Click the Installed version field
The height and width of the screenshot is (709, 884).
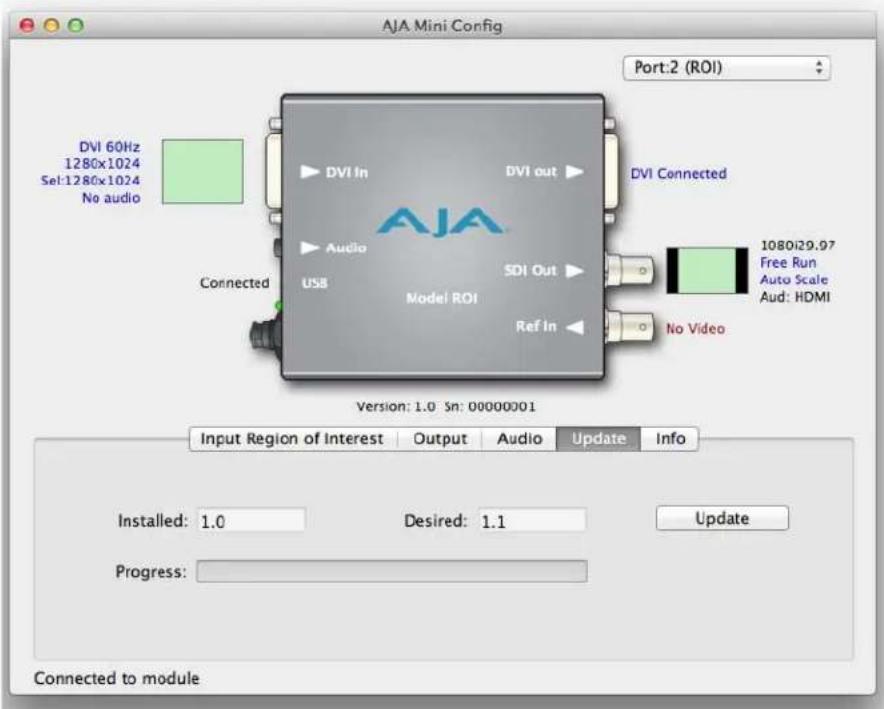coord(251,520)
